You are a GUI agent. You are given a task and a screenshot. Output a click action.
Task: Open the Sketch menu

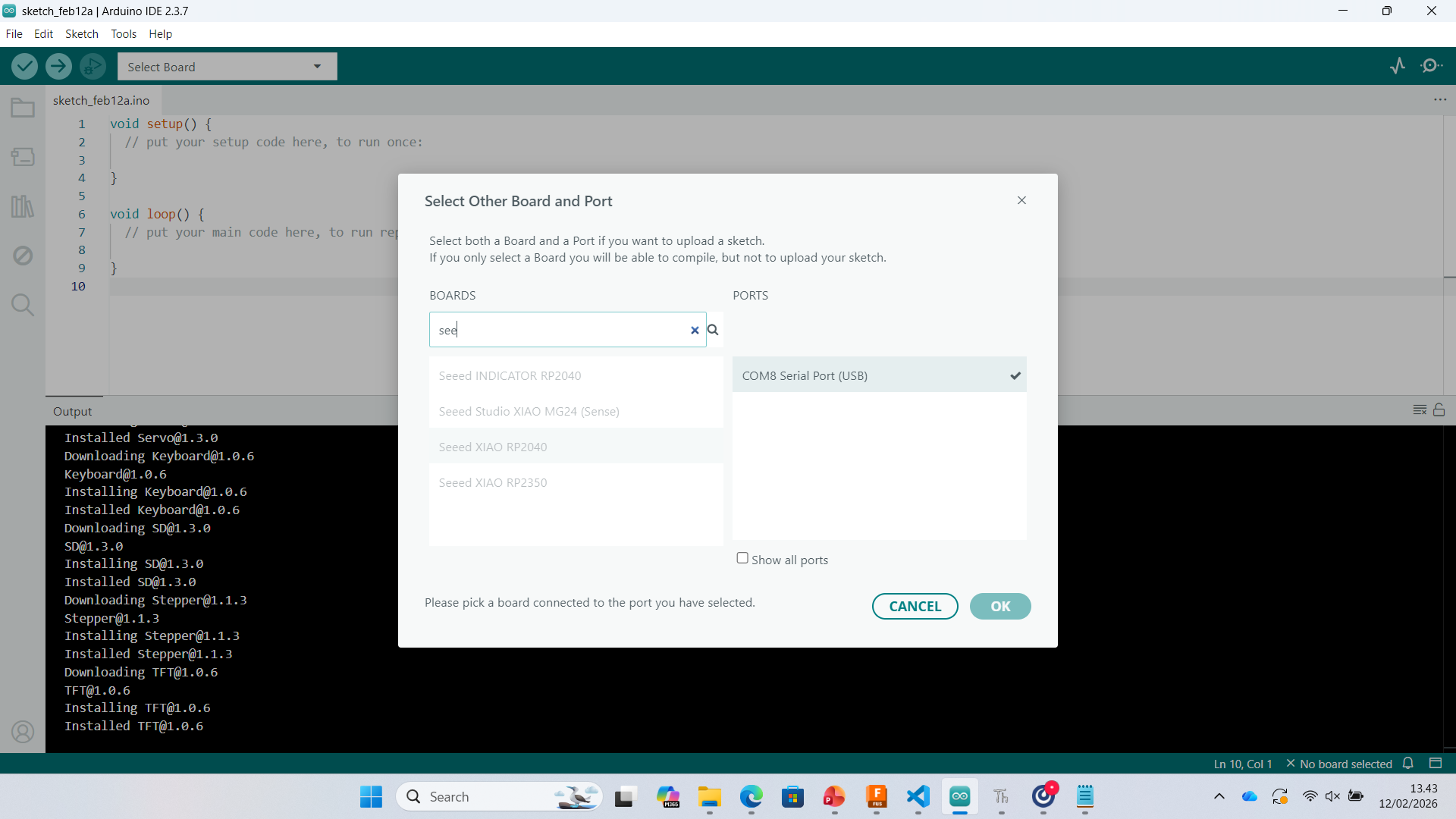81,34
